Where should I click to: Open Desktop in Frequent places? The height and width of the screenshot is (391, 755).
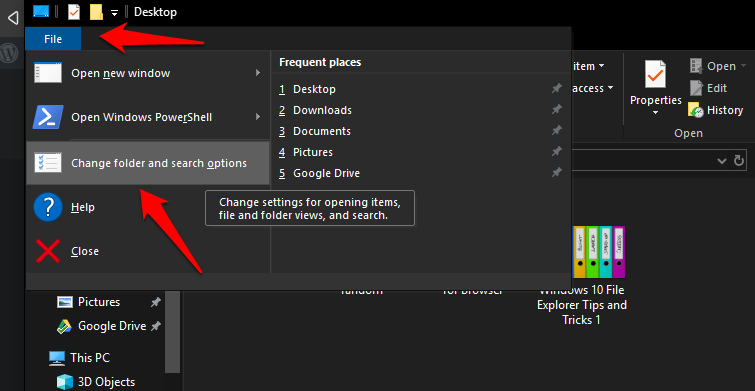click(314, 89)
